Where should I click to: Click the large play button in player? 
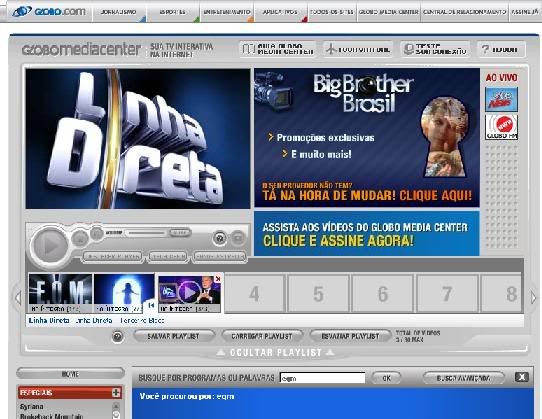50,246
